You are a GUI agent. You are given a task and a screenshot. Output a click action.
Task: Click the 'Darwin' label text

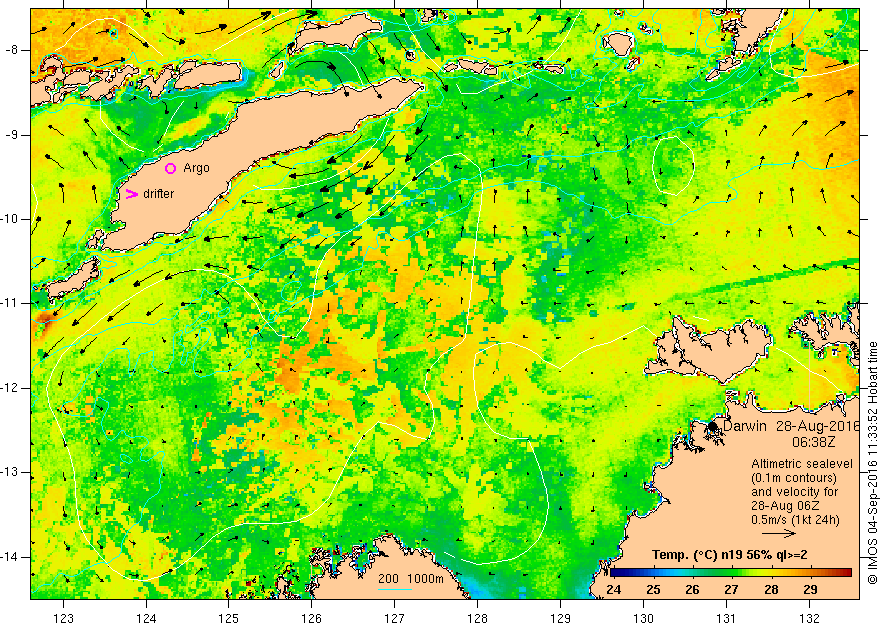pyautogui.click(x=745, y=426)
